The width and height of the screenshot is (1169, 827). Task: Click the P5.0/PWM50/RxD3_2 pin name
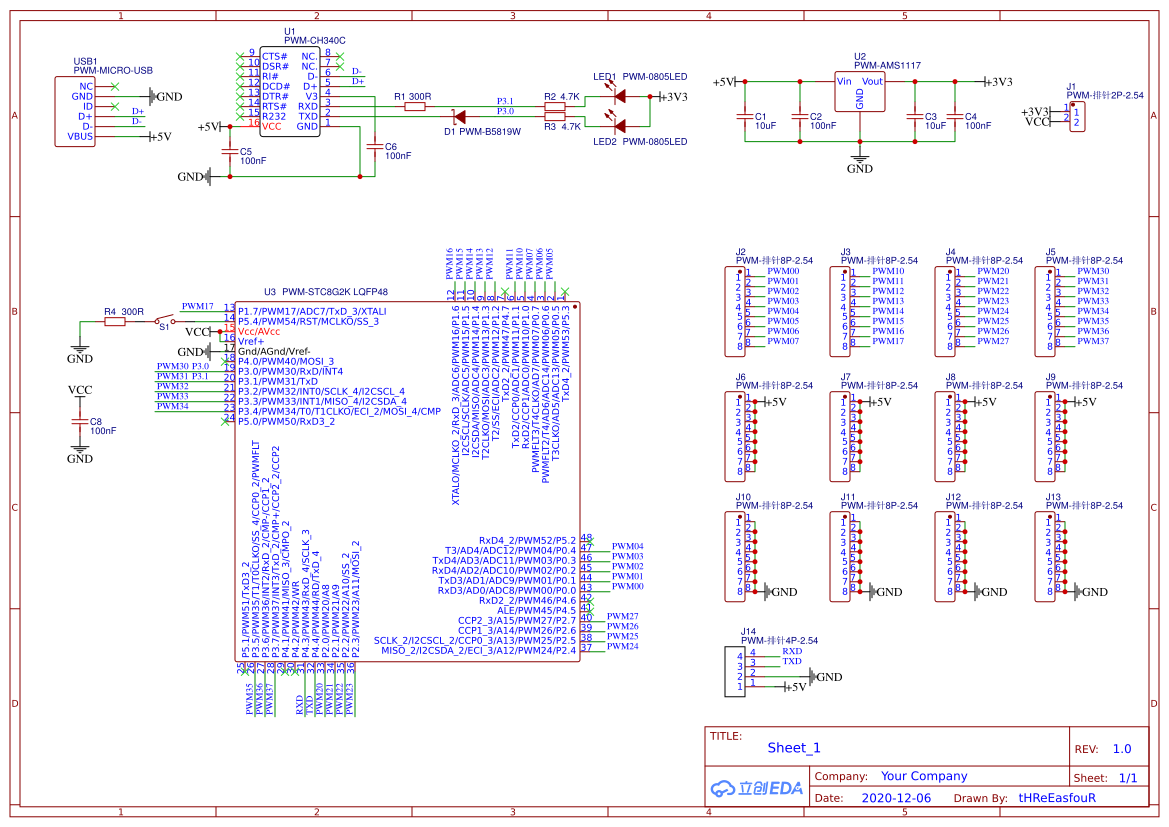(286, 421)
